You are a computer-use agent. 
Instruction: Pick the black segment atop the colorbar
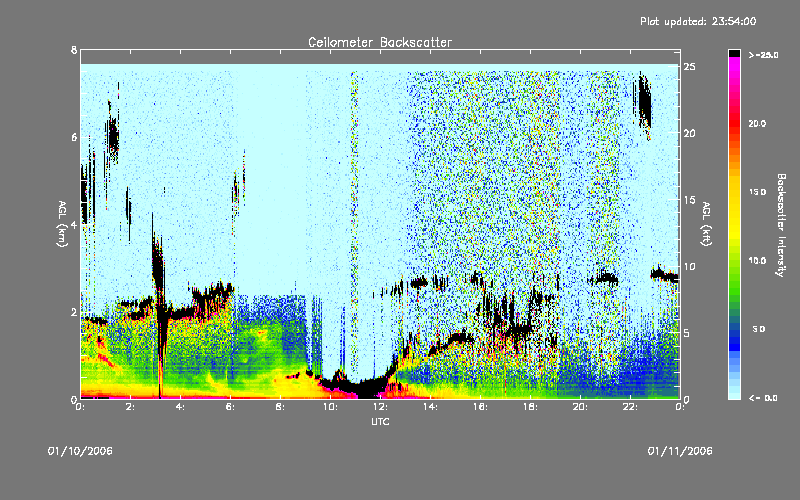pyautogui.click(x=734, y=53)
